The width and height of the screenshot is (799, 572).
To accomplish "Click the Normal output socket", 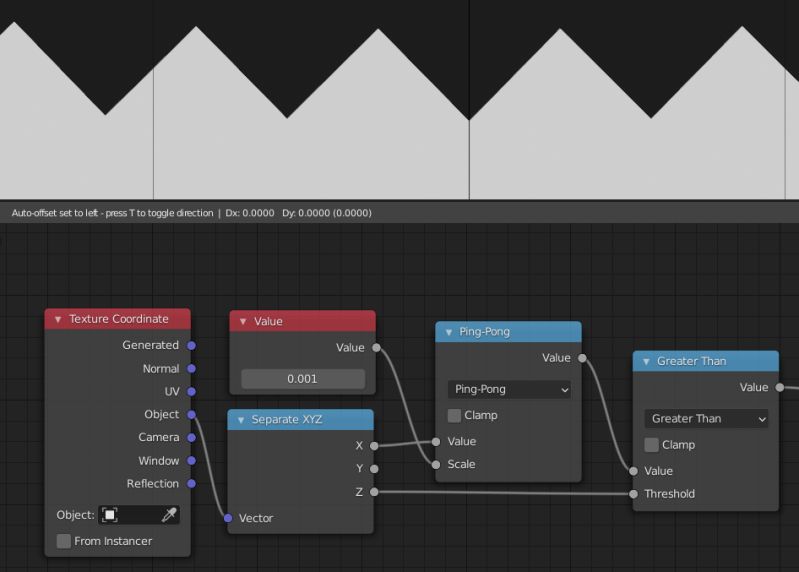I will click(192, 368).
